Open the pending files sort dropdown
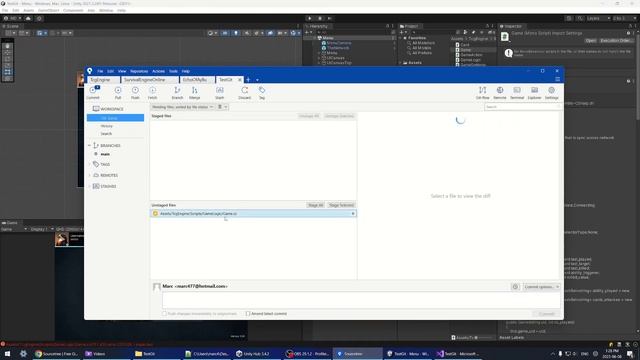Screen dimensions: 640x360 (182, 107)
